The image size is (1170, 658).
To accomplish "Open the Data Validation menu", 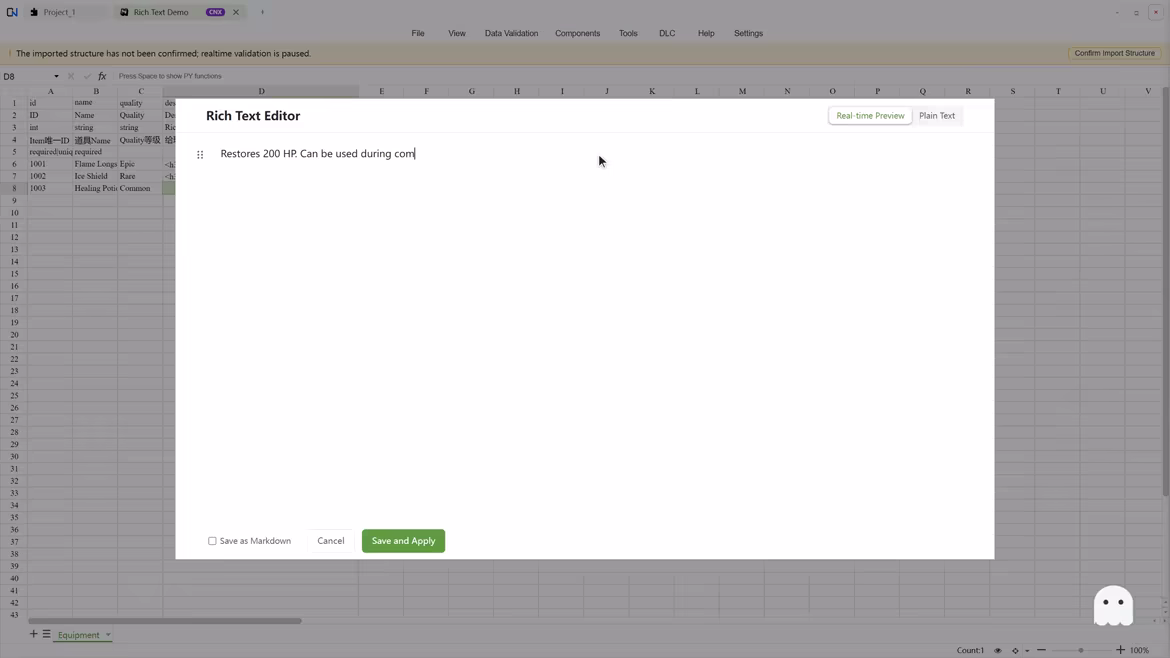I will click(511, 34).
